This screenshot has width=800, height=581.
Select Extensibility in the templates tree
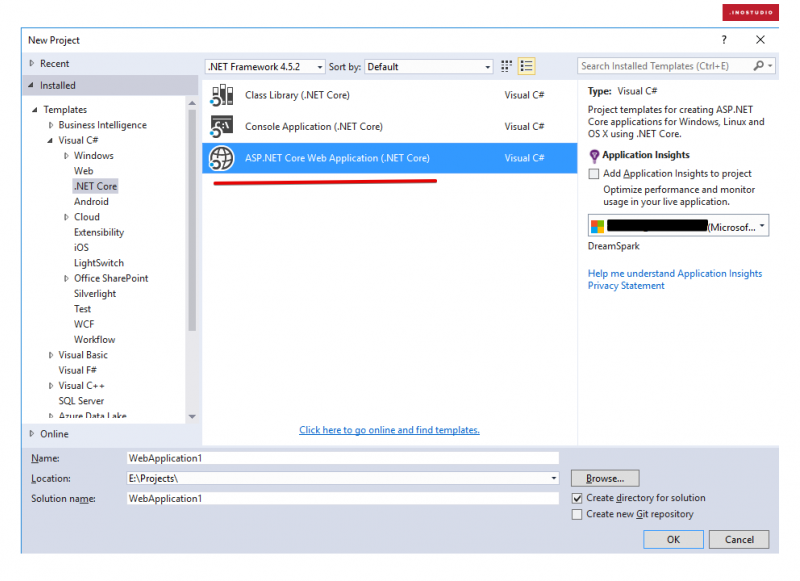[x=99, y=232]
